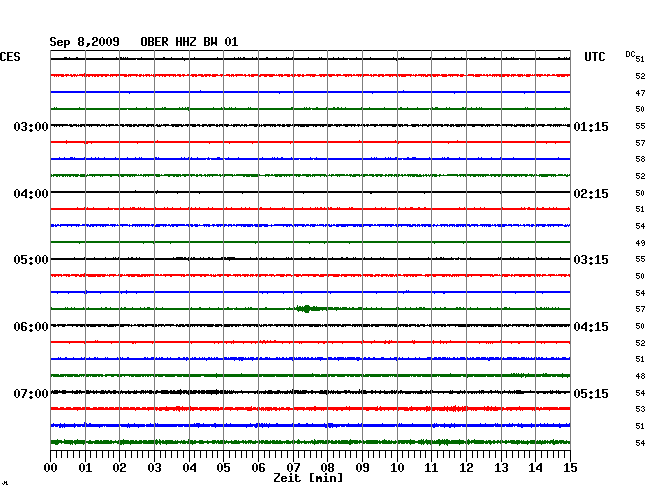Select the UTC time label "04:15"
The image size is (650, 494).
(591, 327)
